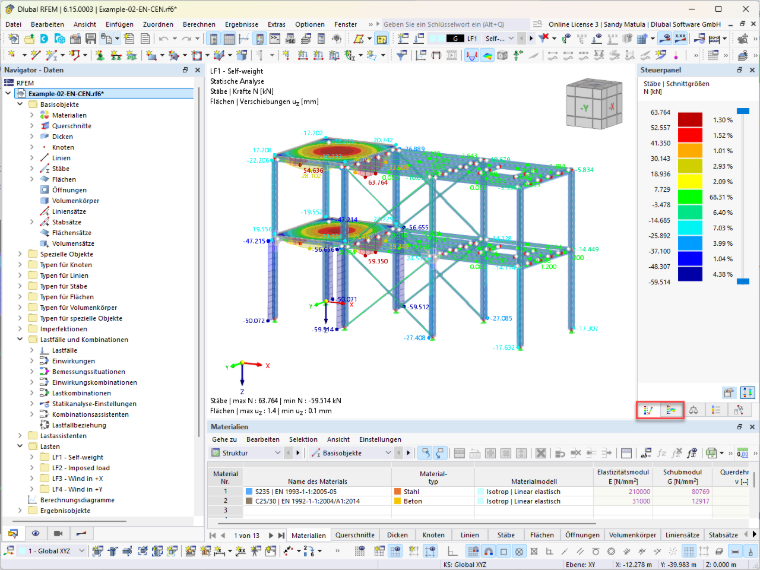The image size is (760, 570).
Task: Open the Berechnen menu
Action: (x=199, y=24)
